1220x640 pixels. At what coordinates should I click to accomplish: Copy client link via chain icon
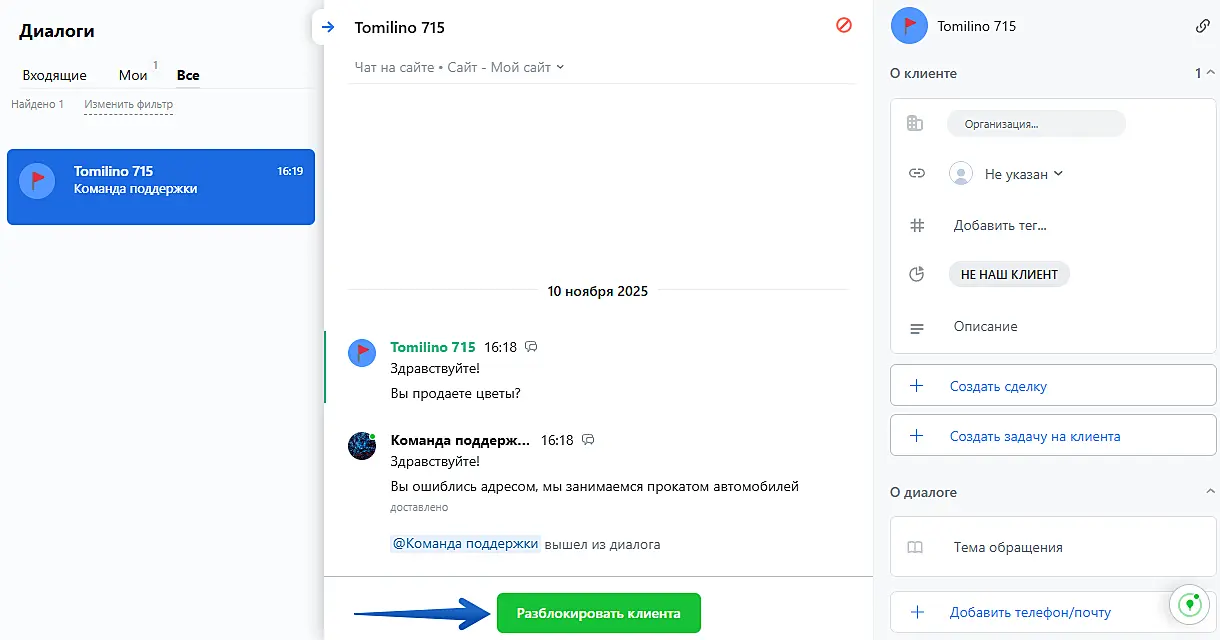1202,26
